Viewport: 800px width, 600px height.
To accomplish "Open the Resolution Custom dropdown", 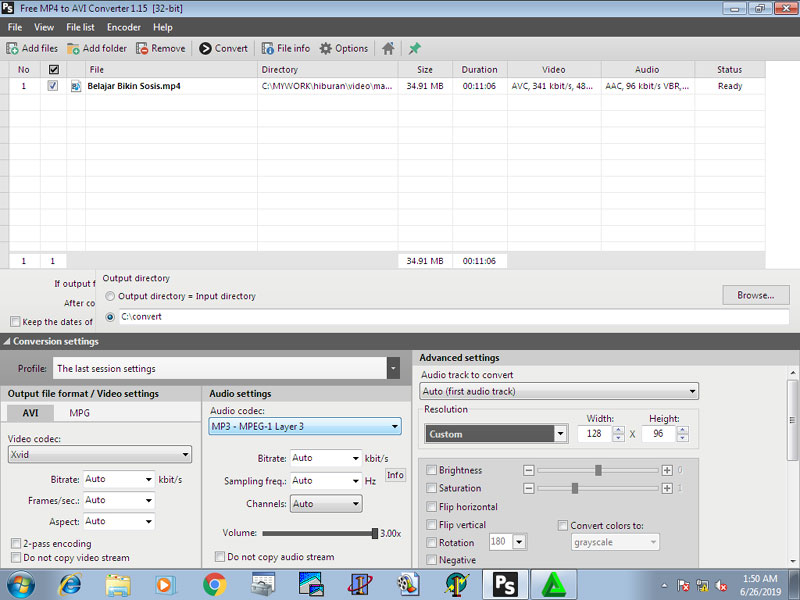I will (x=560, y=434).
